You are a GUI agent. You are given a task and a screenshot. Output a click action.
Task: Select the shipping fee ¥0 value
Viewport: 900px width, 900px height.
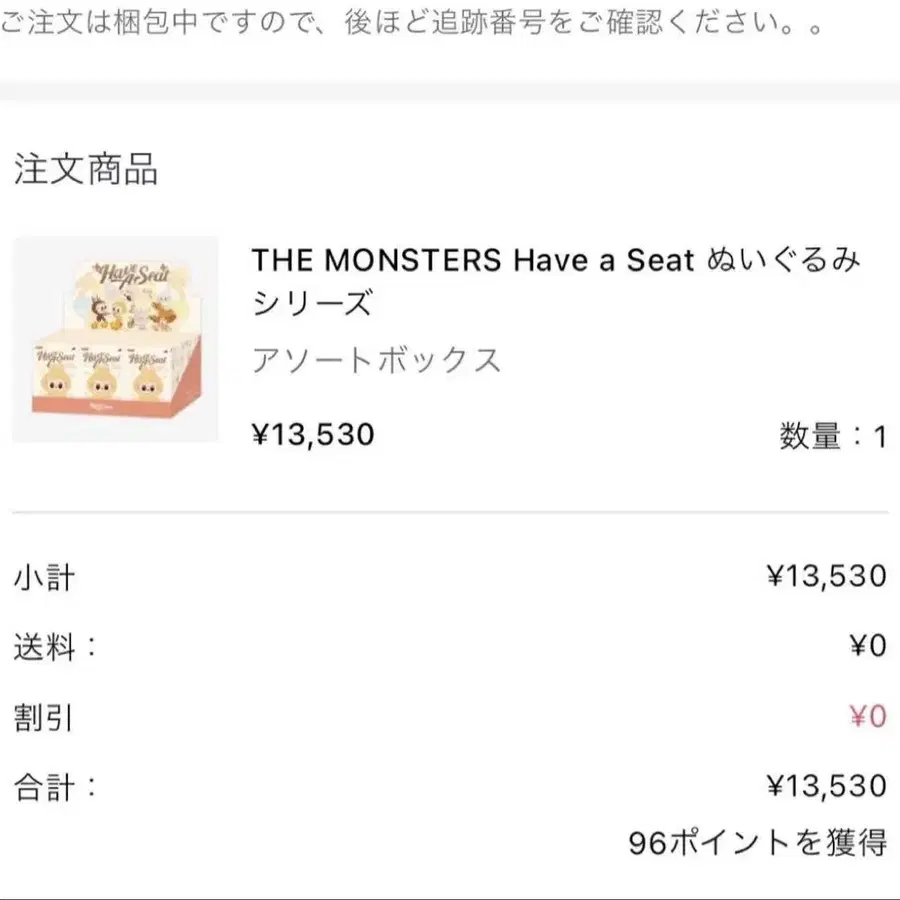(x=868, y=646)
